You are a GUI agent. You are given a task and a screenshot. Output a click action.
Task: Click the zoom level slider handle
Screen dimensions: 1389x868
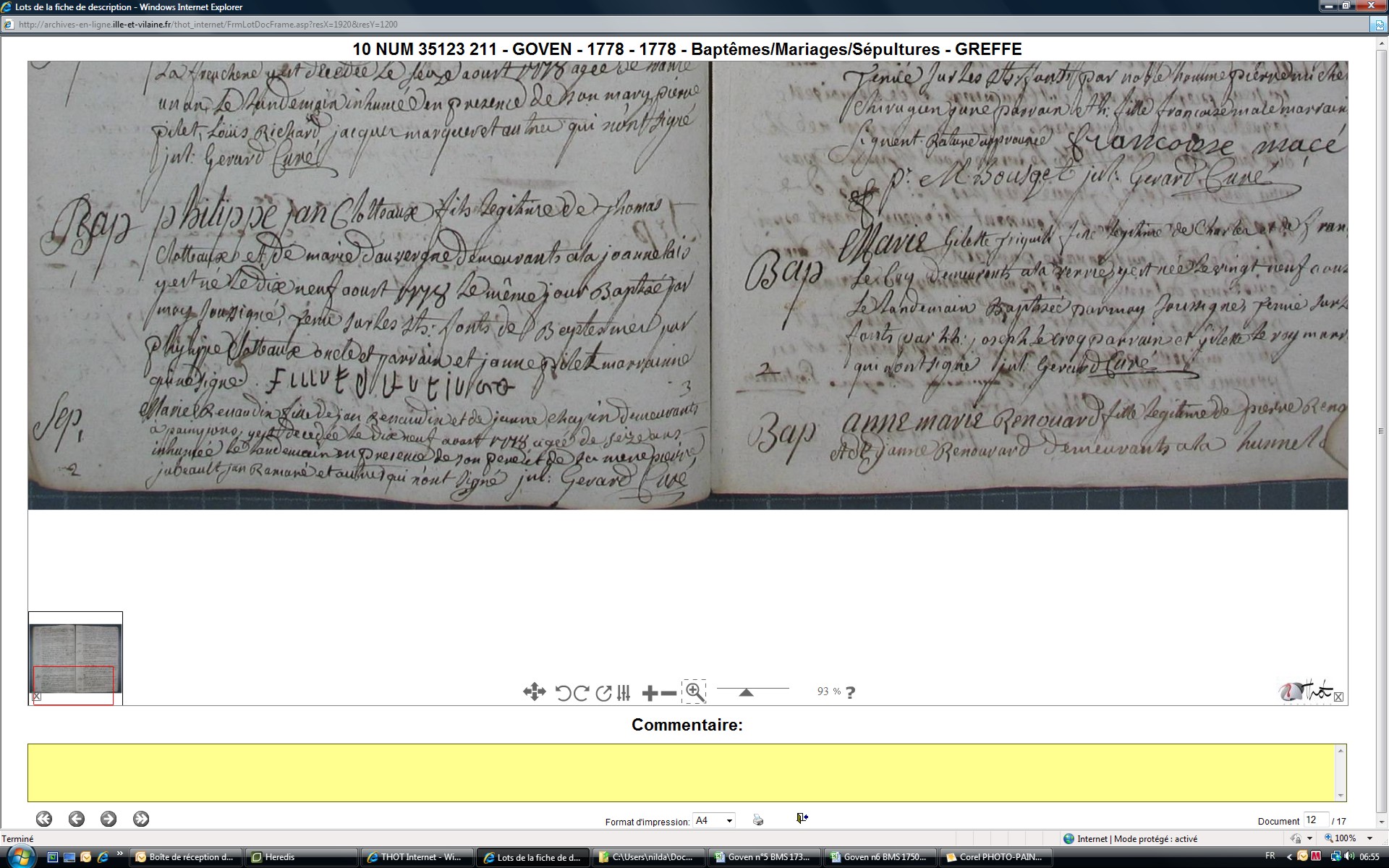[x=746, y=692]
